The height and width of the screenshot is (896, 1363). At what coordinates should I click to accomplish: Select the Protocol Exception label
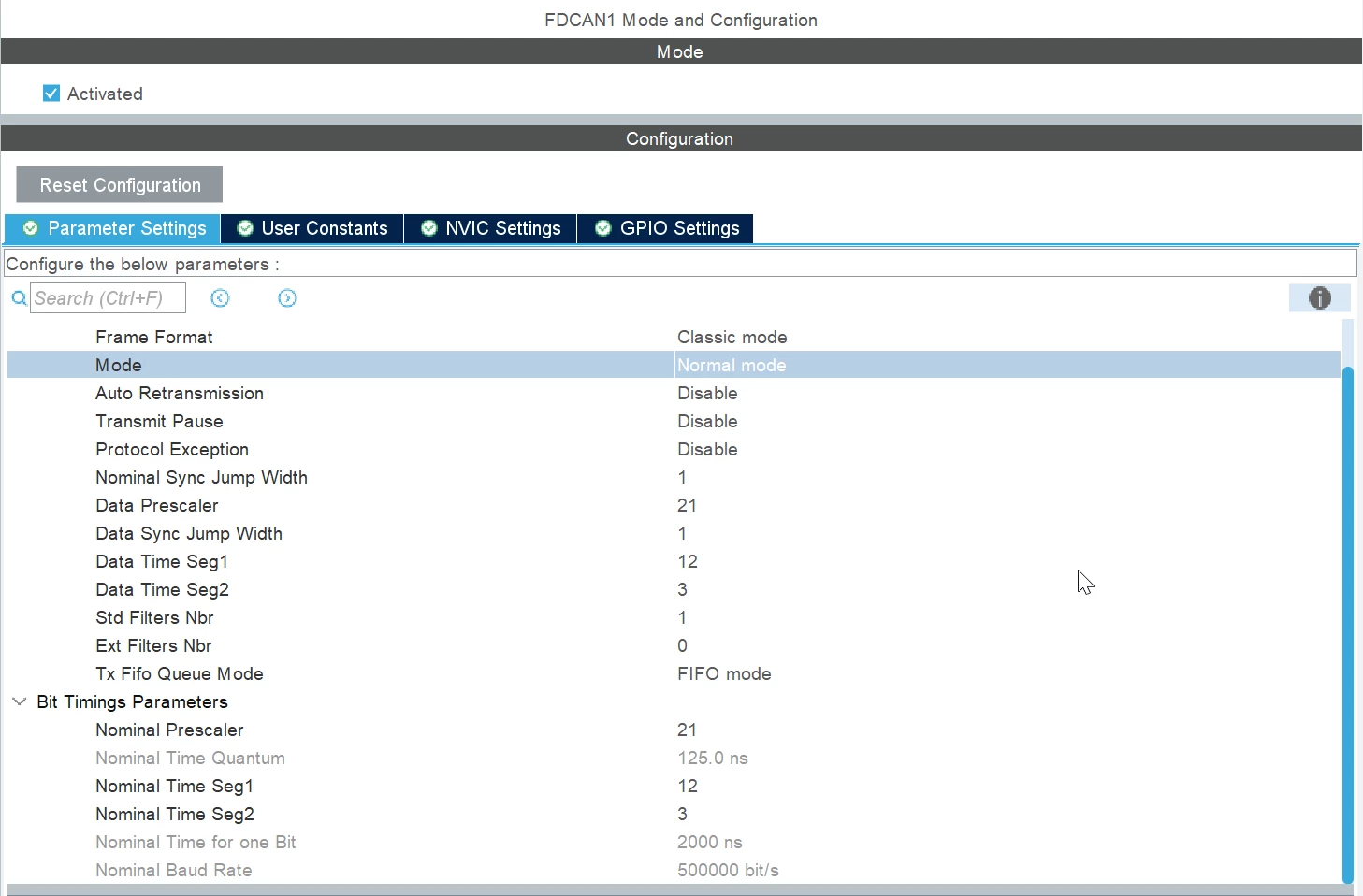coord(172,449)
